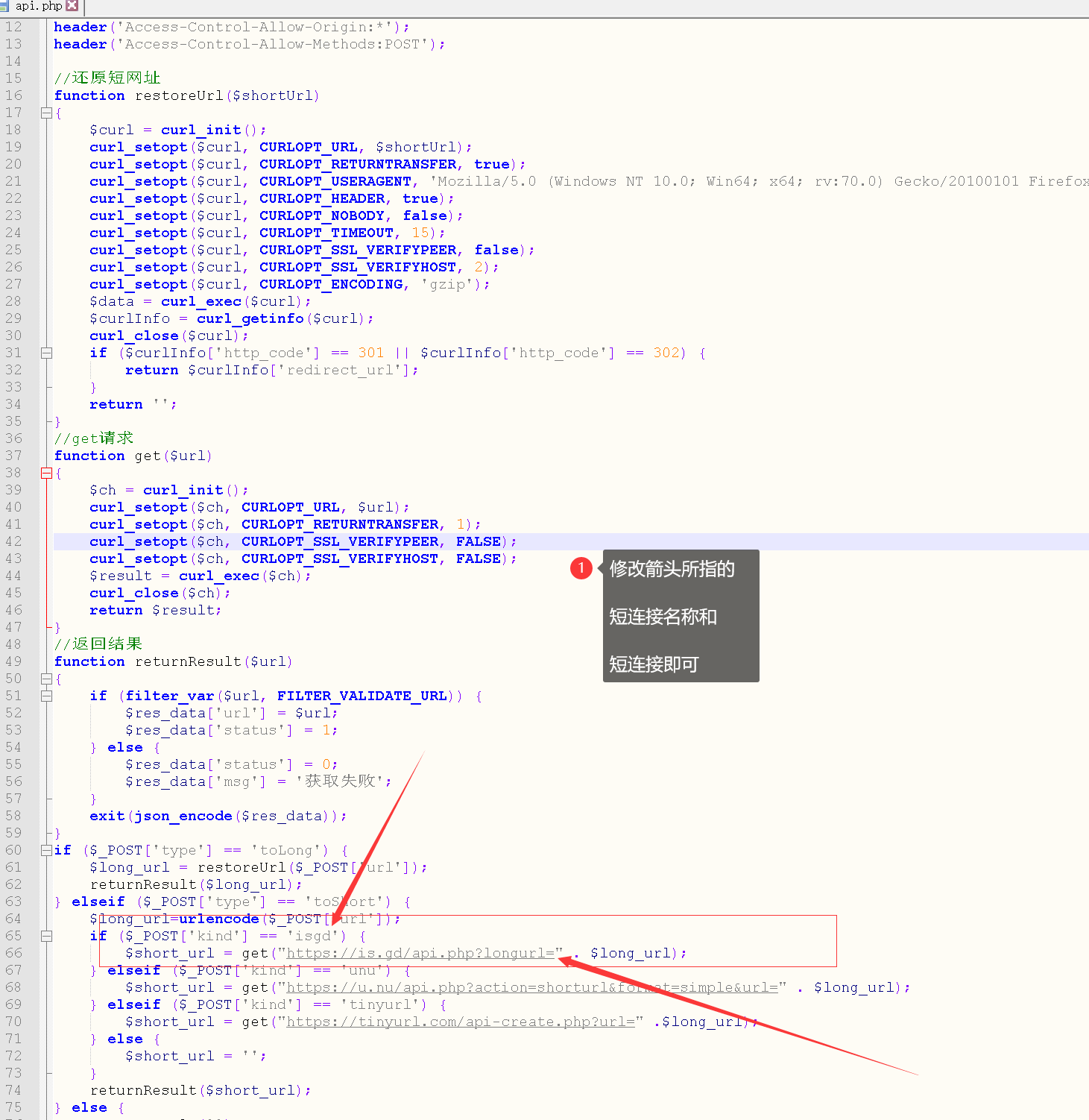Click line number 42 in the margin

(14, 542)
